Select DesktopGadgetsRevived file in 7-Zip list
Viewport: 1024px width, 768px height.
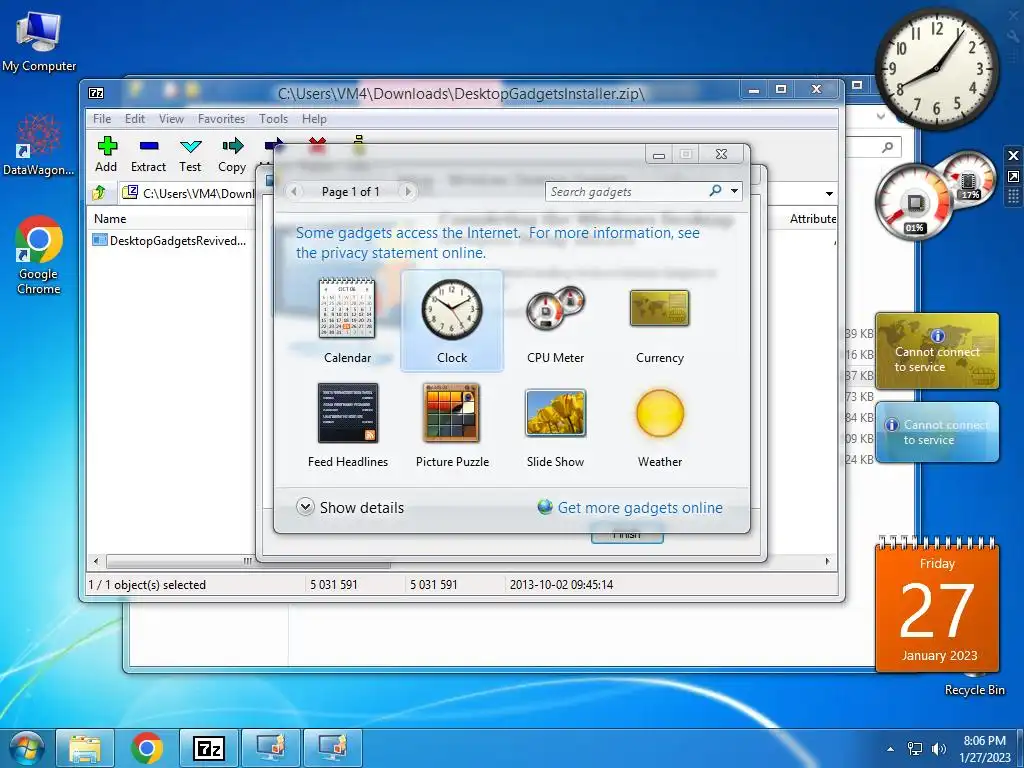click(x=170, y=240)
